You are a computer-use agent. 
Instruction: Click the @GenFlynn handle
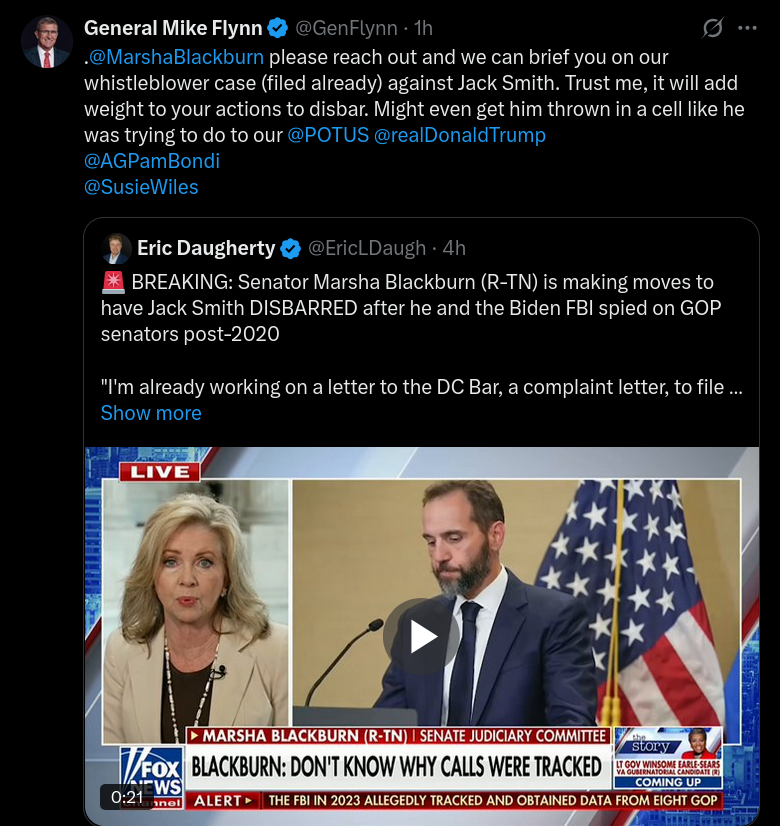(346, 28)
